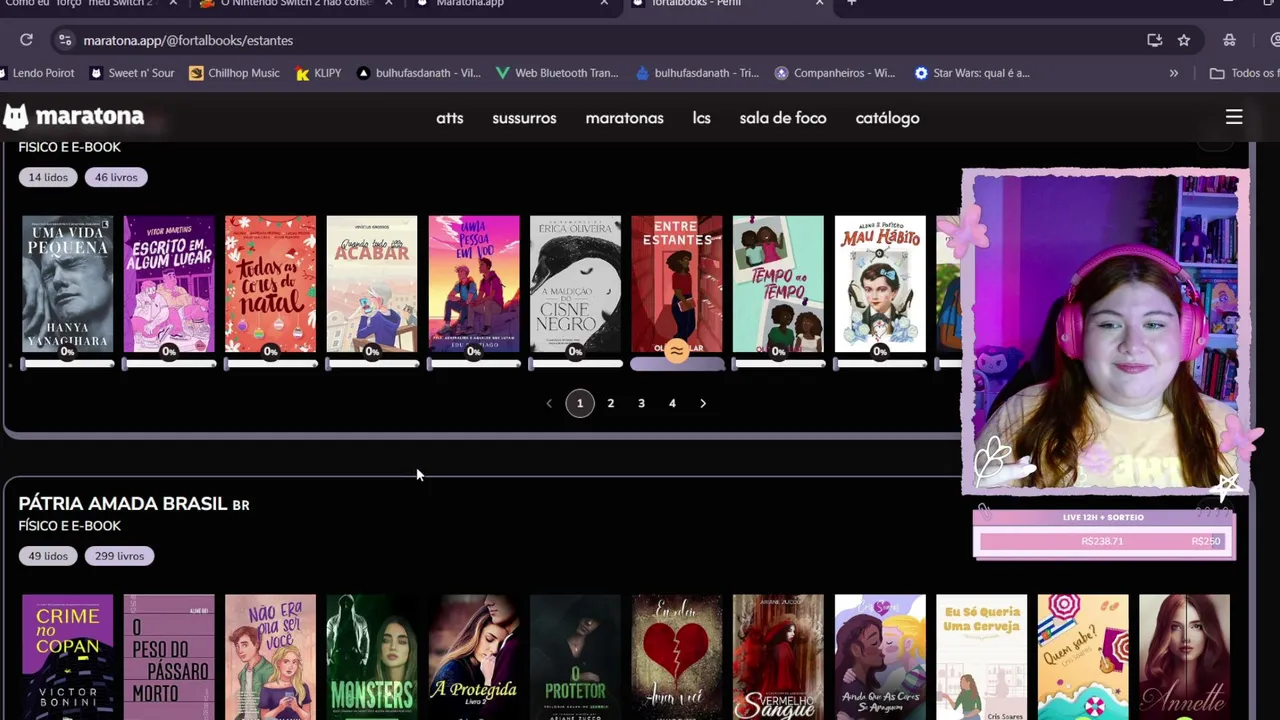1280x720 pixels.
Task: Open the Companheiros - Wi... bookmark
Action: pyautogui.click(x=835, y=73)
